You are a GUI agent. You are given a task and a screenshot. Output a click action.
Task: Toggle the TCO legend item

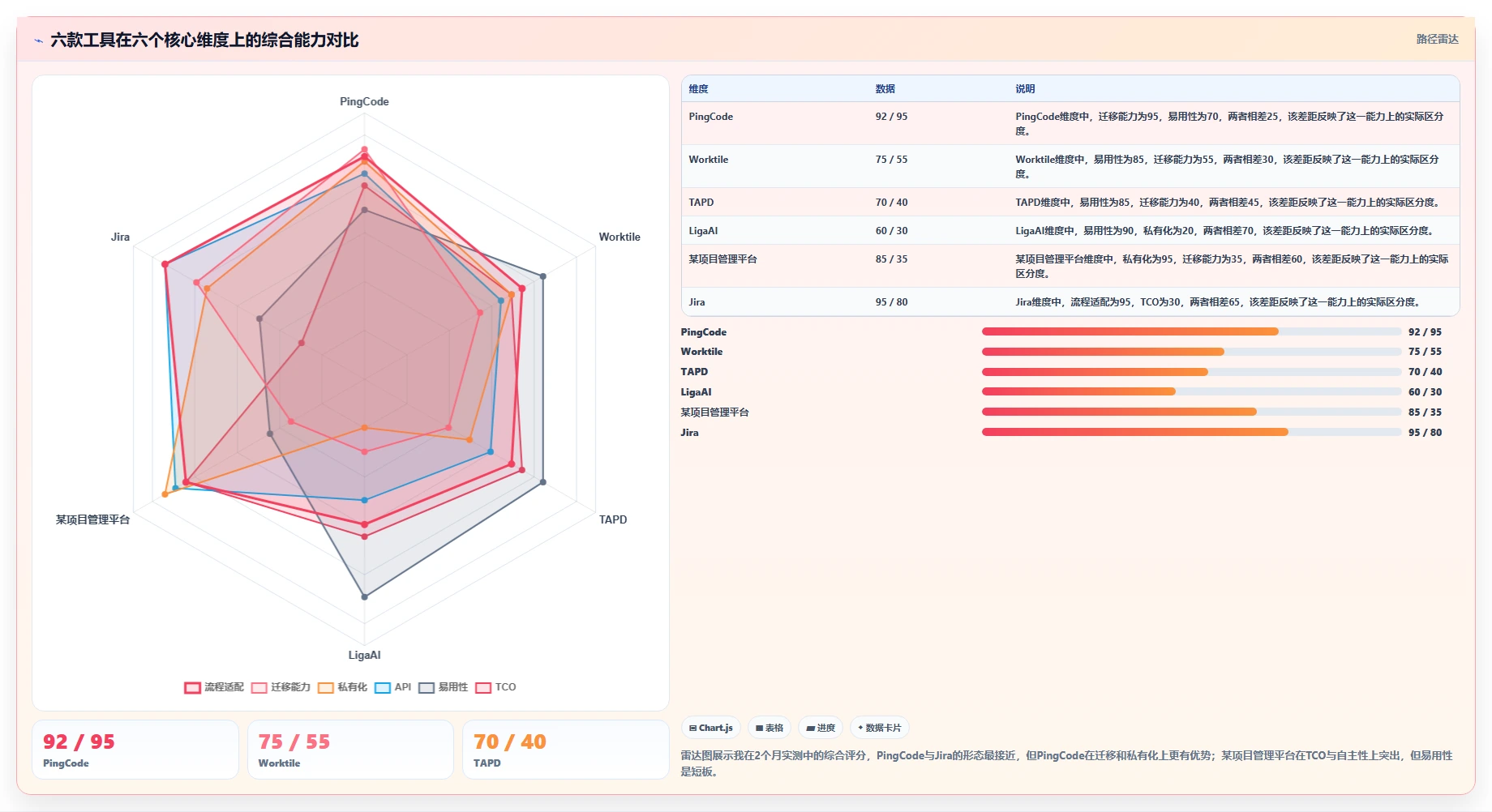495,687
